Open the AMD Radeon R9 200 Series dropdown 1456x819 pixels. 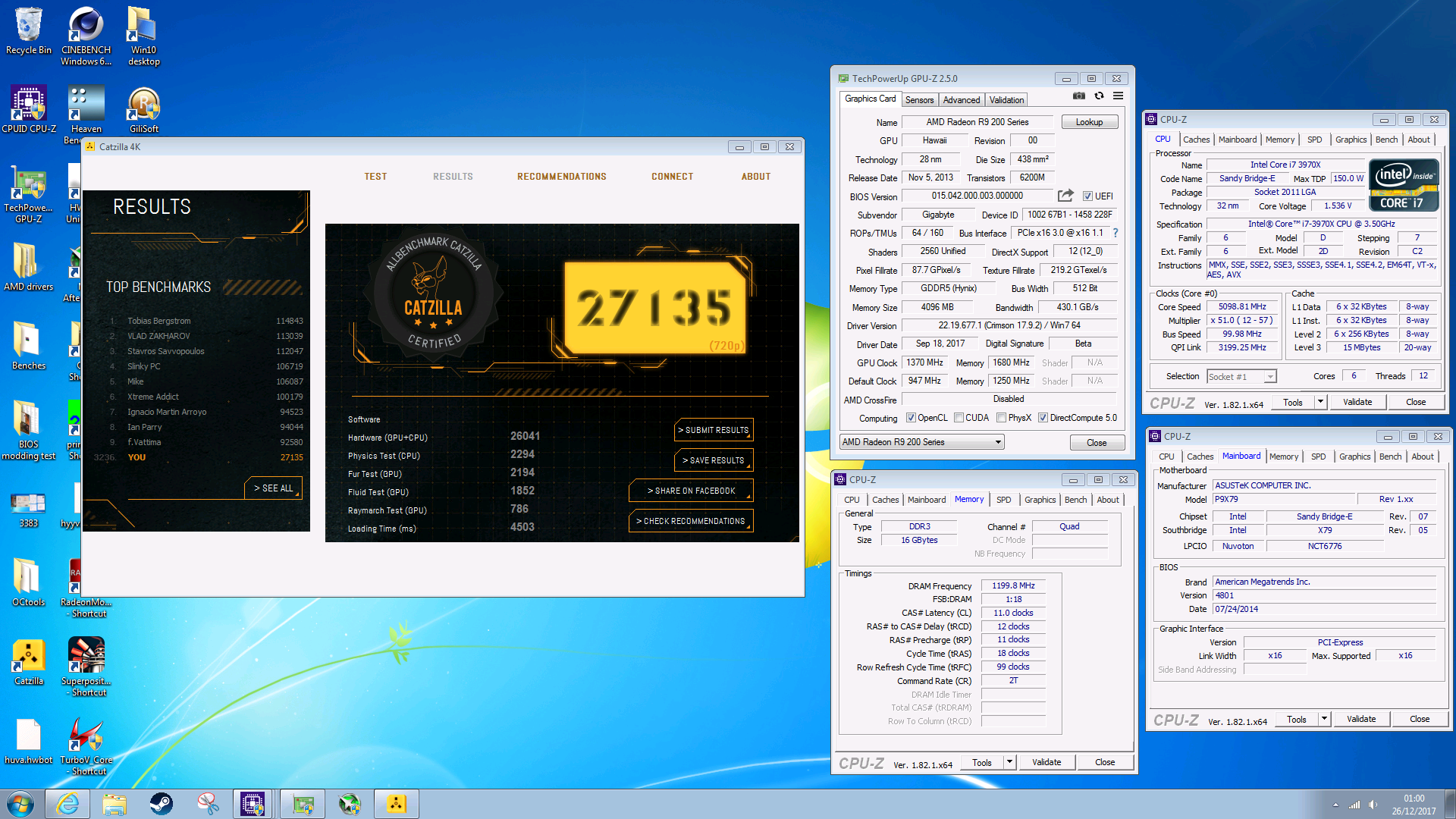click(x=921, y=442)
